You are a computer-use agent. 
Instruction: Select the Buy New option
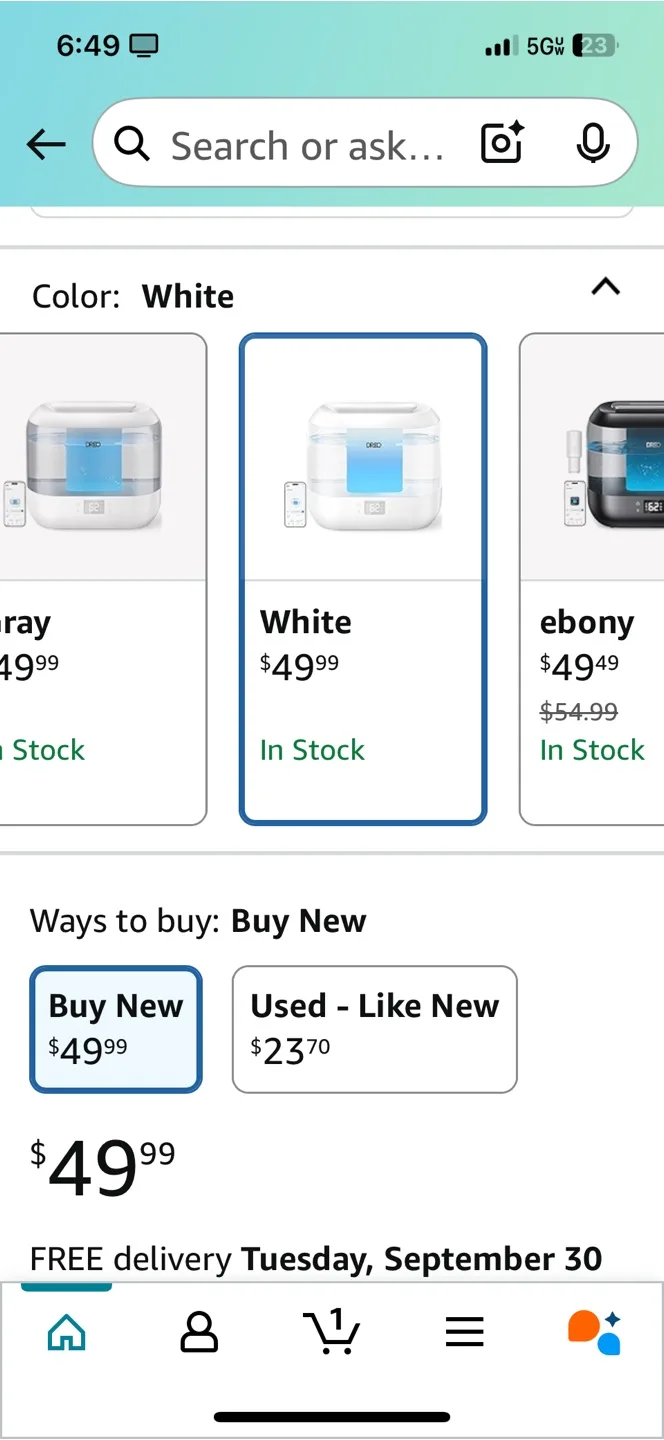tap(116, 1029)
